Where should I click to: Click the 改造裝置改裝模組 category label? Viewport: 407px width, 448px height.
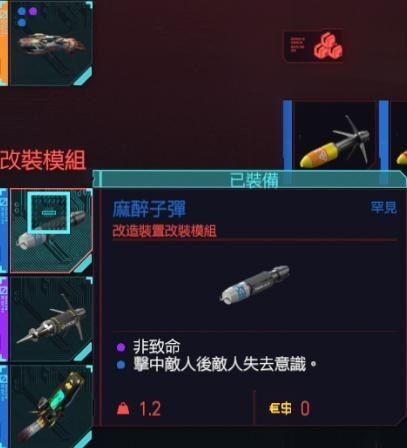(164, 231)
